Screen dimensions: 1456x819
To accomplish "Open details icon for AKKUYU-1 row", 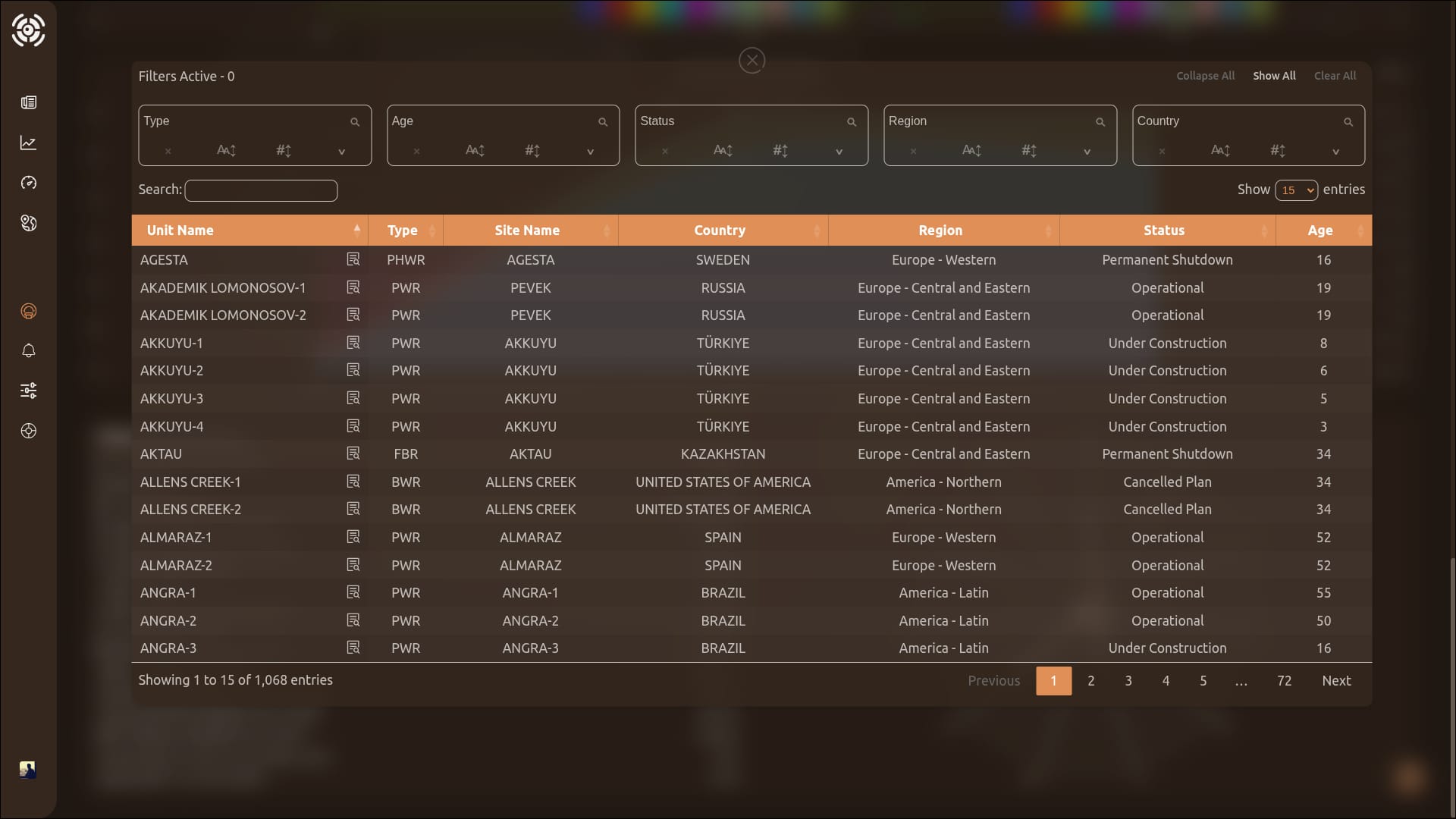I will tap(353, 343).
